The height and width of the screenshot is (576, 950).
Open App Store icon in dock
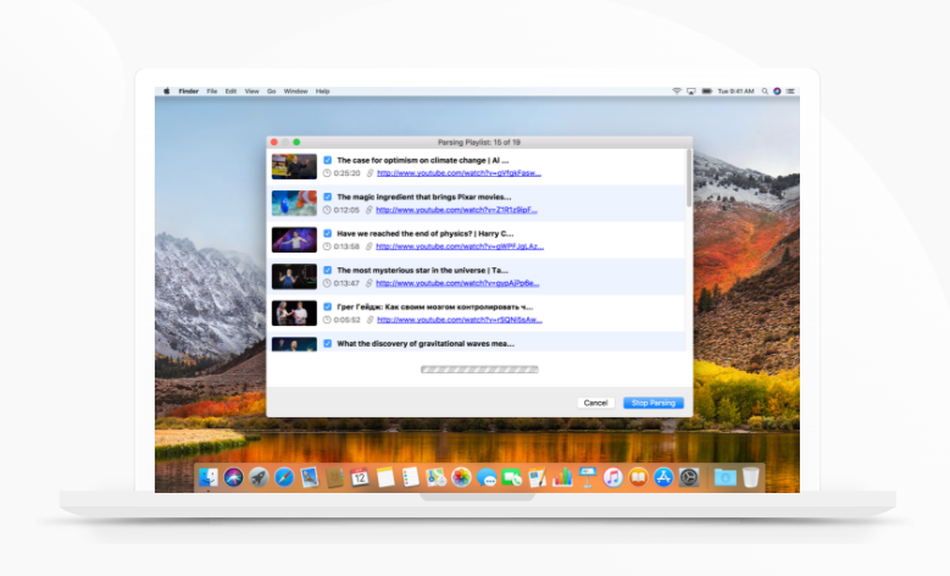click(x=663, y=478)
